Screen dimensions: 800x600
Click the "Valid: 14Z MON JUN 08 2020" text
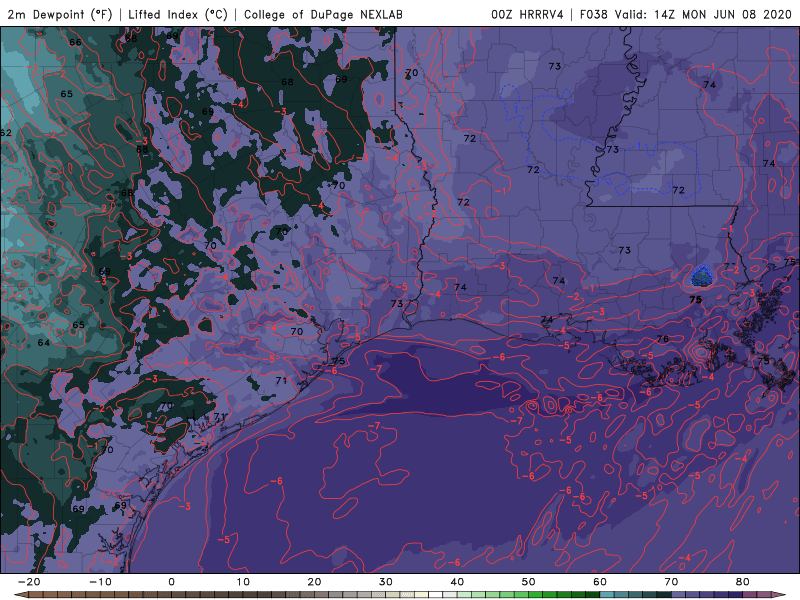703,14
